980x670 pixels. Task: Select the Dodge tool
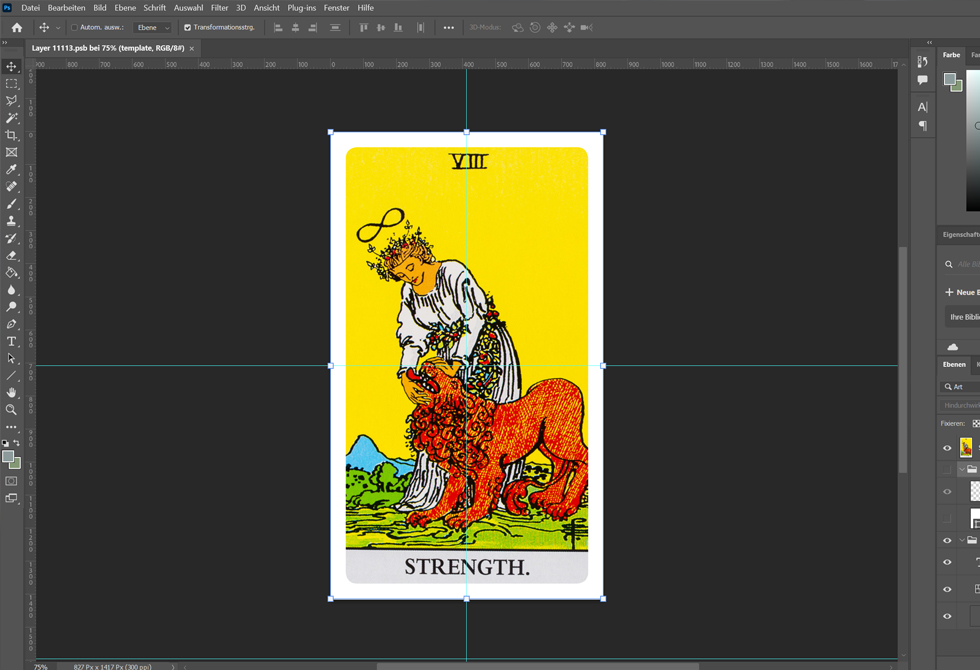click(x=11, y=307)
